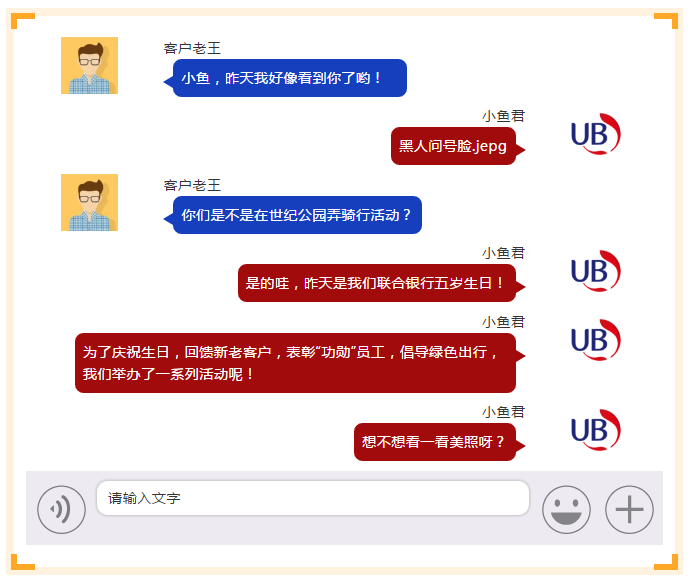Click the second 客户老王 avatar picture
This screenshot has height=580, width=689.
coord(89,202)
